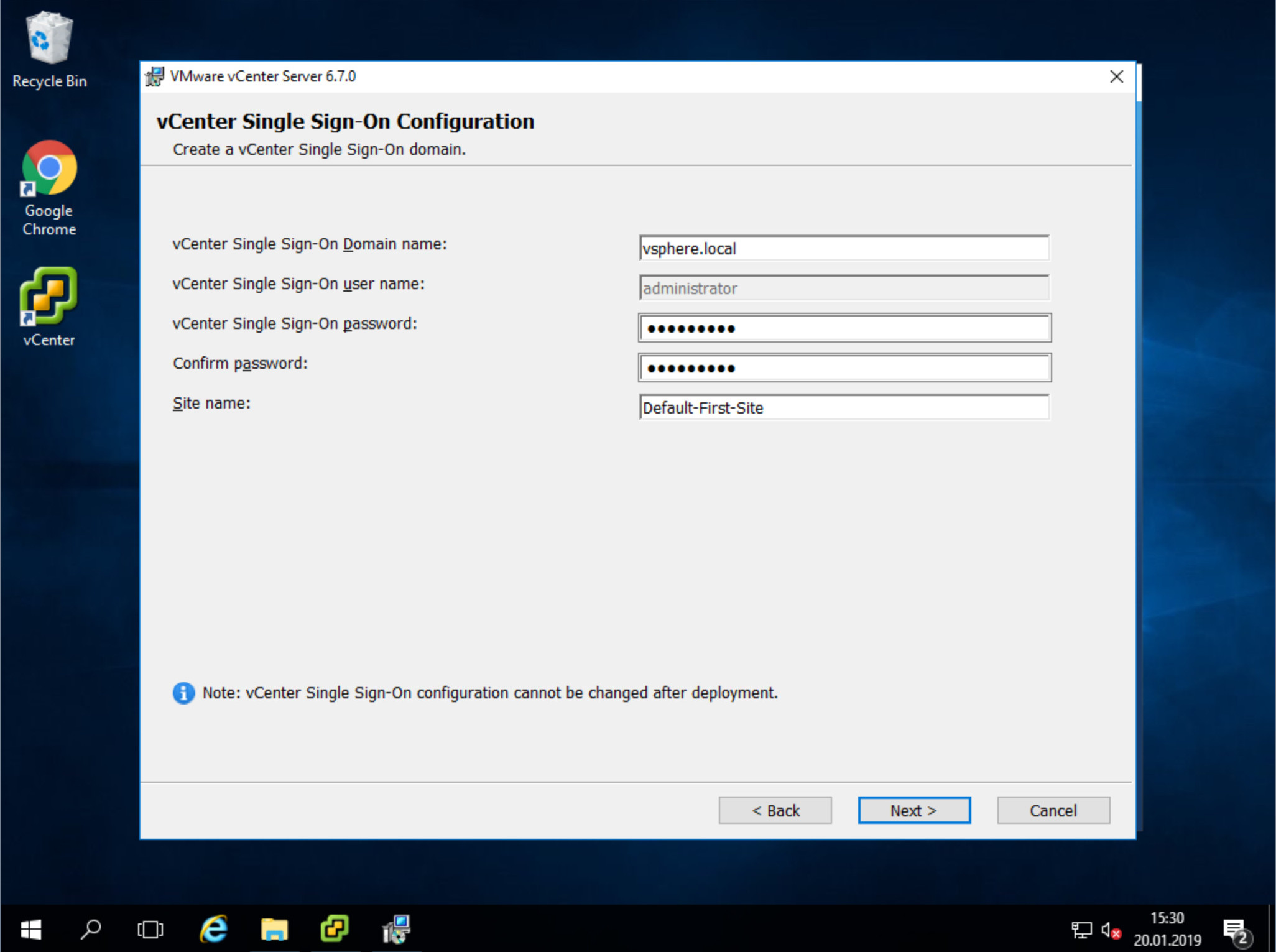Open File Explorer from the taskbar
1276x952 pixels.
pos(274,930)
